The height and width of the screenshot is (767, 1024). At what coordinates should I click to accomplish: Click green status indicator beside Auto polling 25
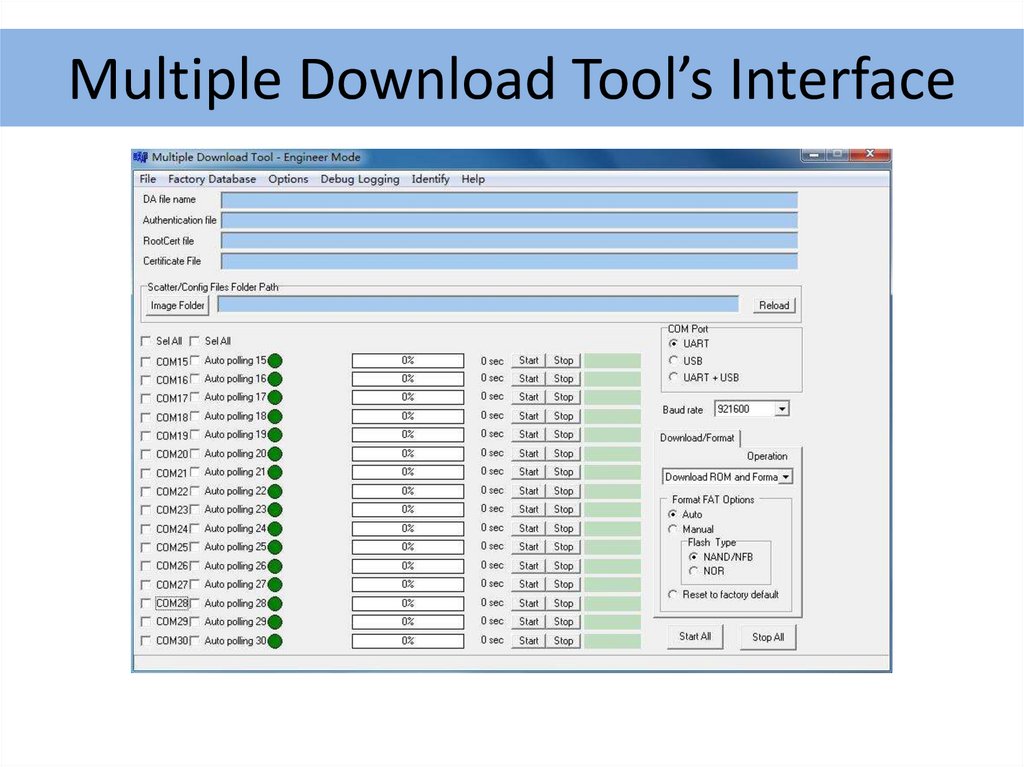click(275, 548)
